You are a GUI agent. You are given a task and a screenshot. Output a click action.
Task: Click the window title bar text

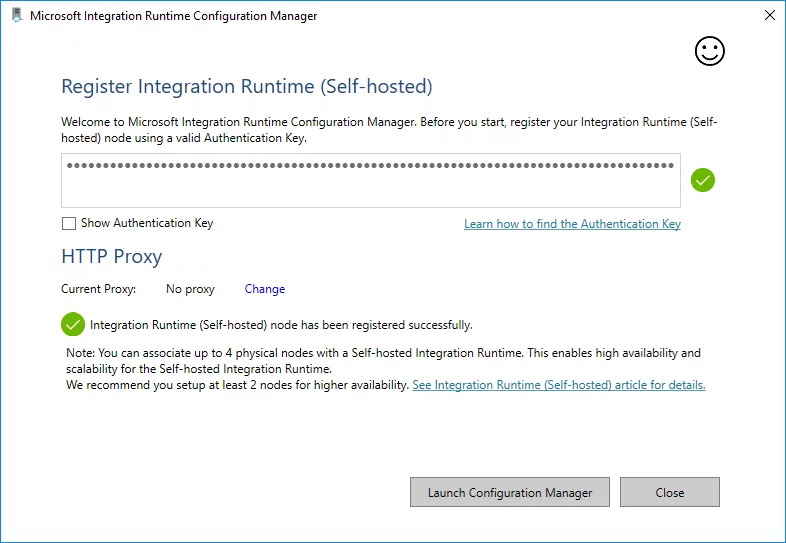coord(174,17)
